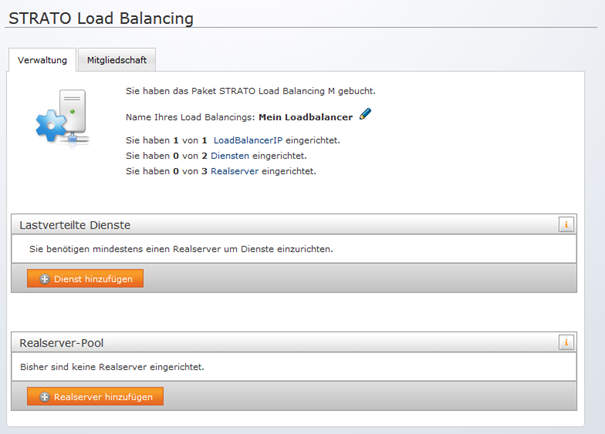
Task: Click the Lastverteilte Dienste section heading
Action: 75,225
